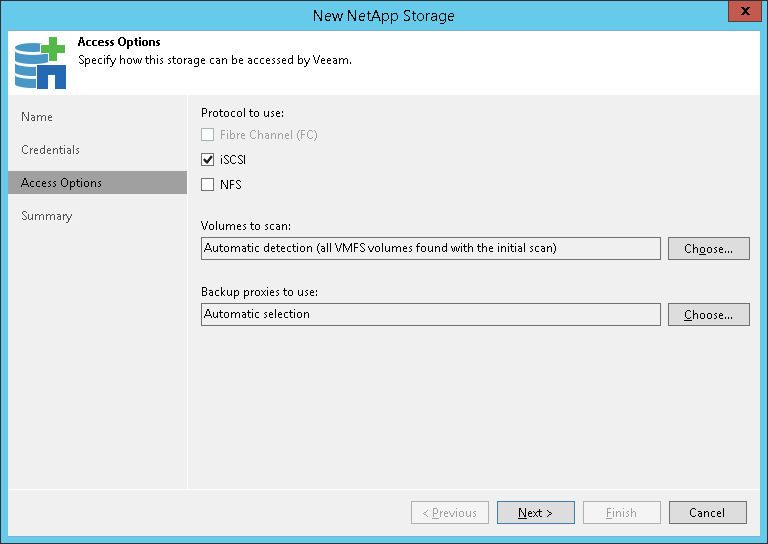The image size is (768, 544).
Task: Click the Finish button
Action: [621, 513]
